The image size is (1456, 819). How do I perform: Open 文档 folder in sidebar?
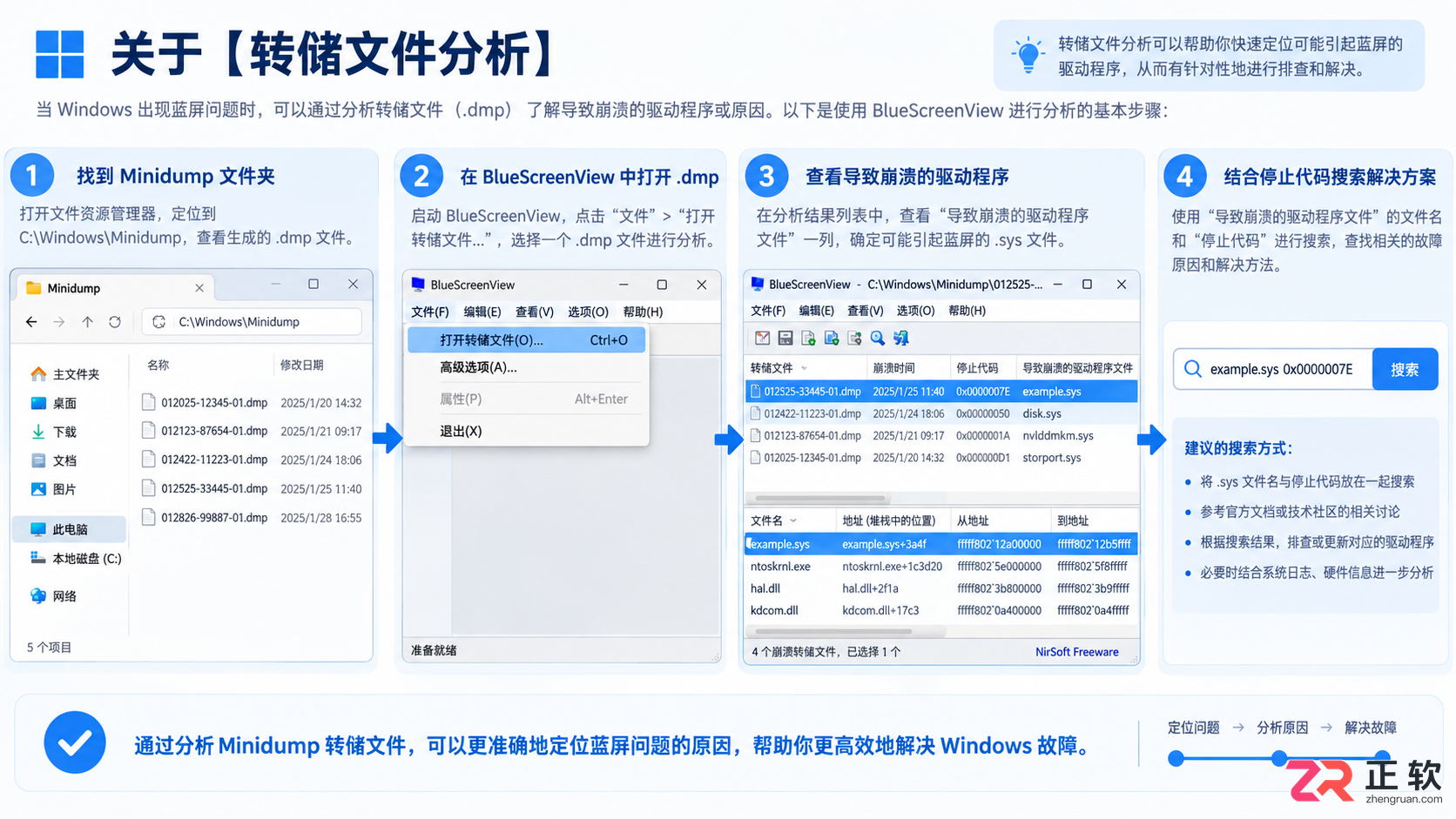click(x=54, y=460)
